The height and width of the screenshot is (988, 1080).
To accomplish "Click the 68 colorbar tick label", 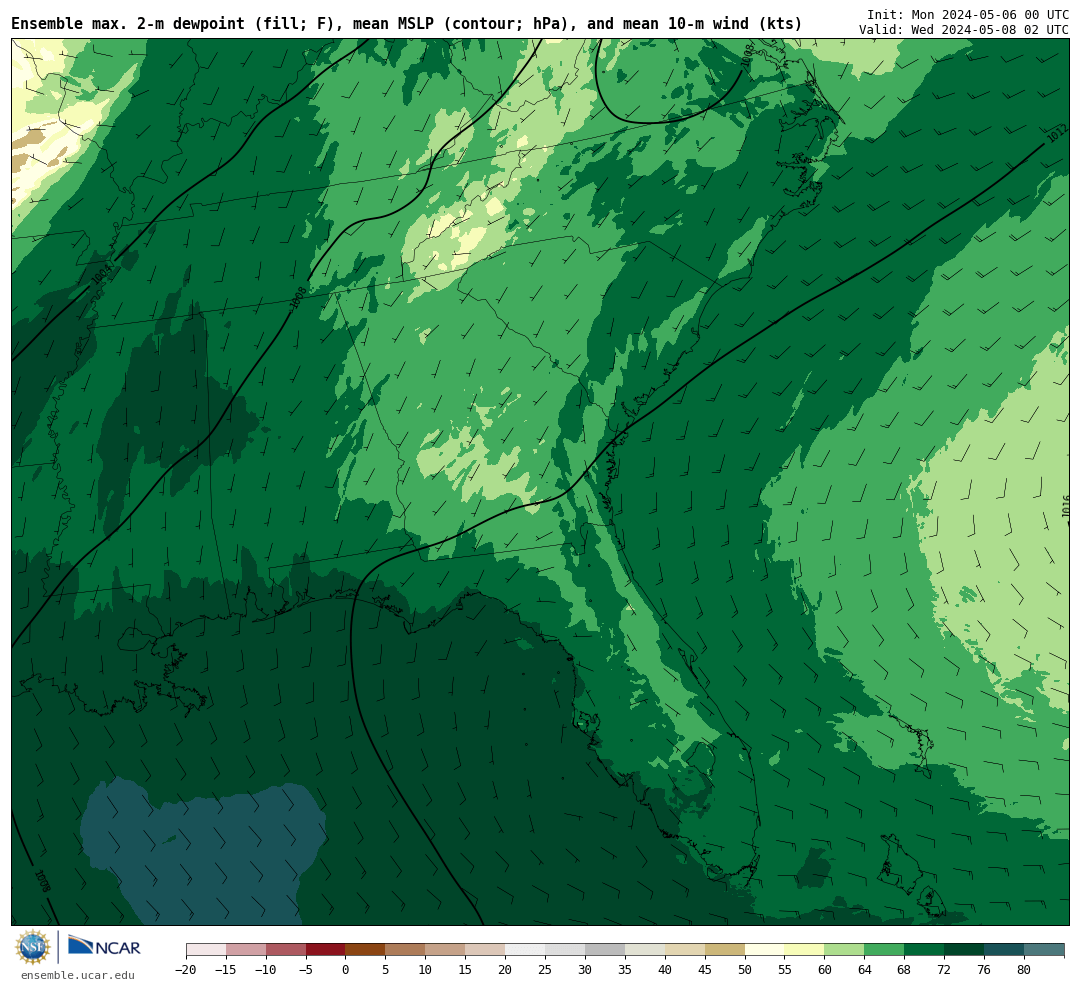I will point(904,970).
